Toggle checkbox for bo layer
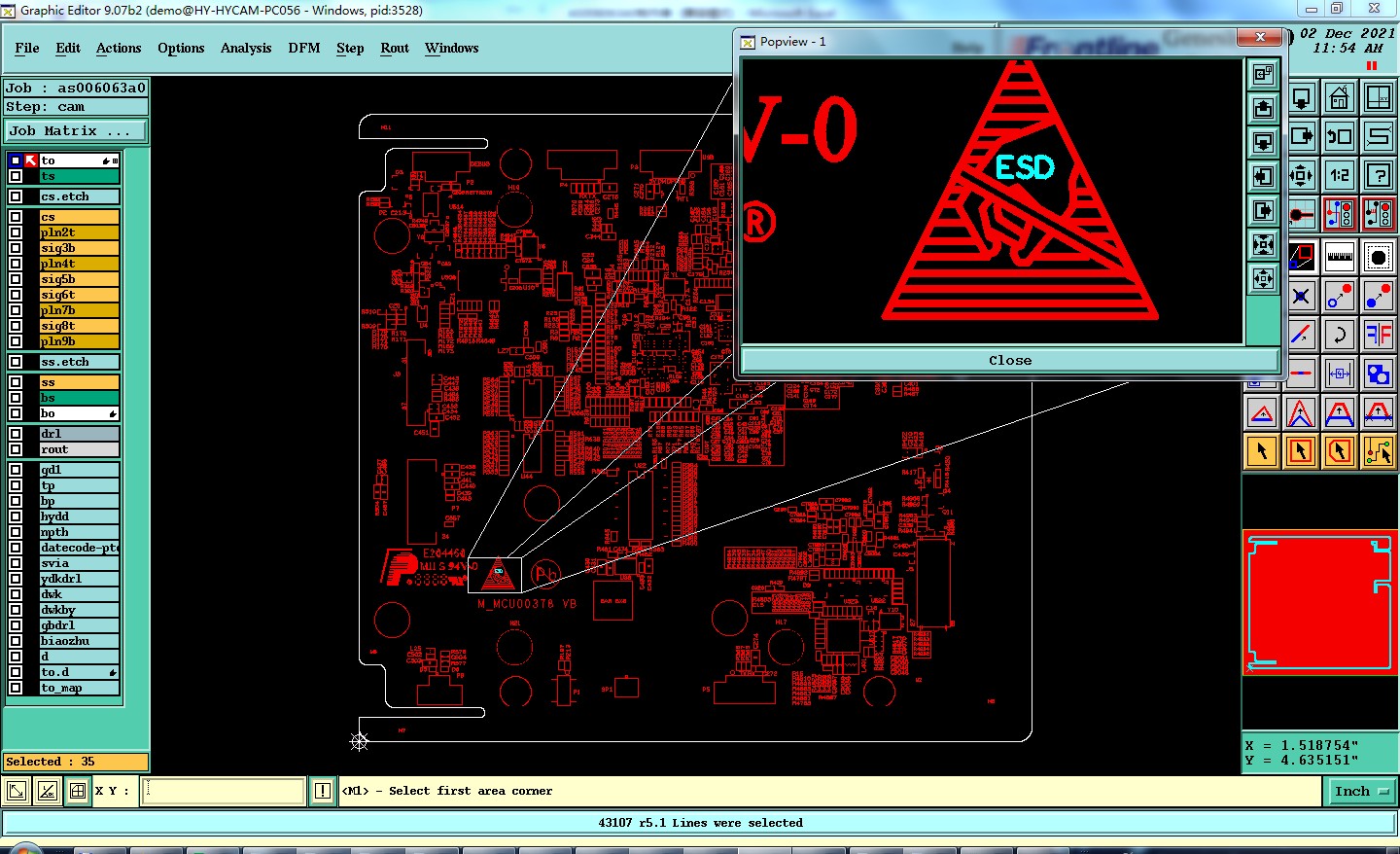Image resolution: width=1400 pixels, height=854 pixels. (16, 413)
